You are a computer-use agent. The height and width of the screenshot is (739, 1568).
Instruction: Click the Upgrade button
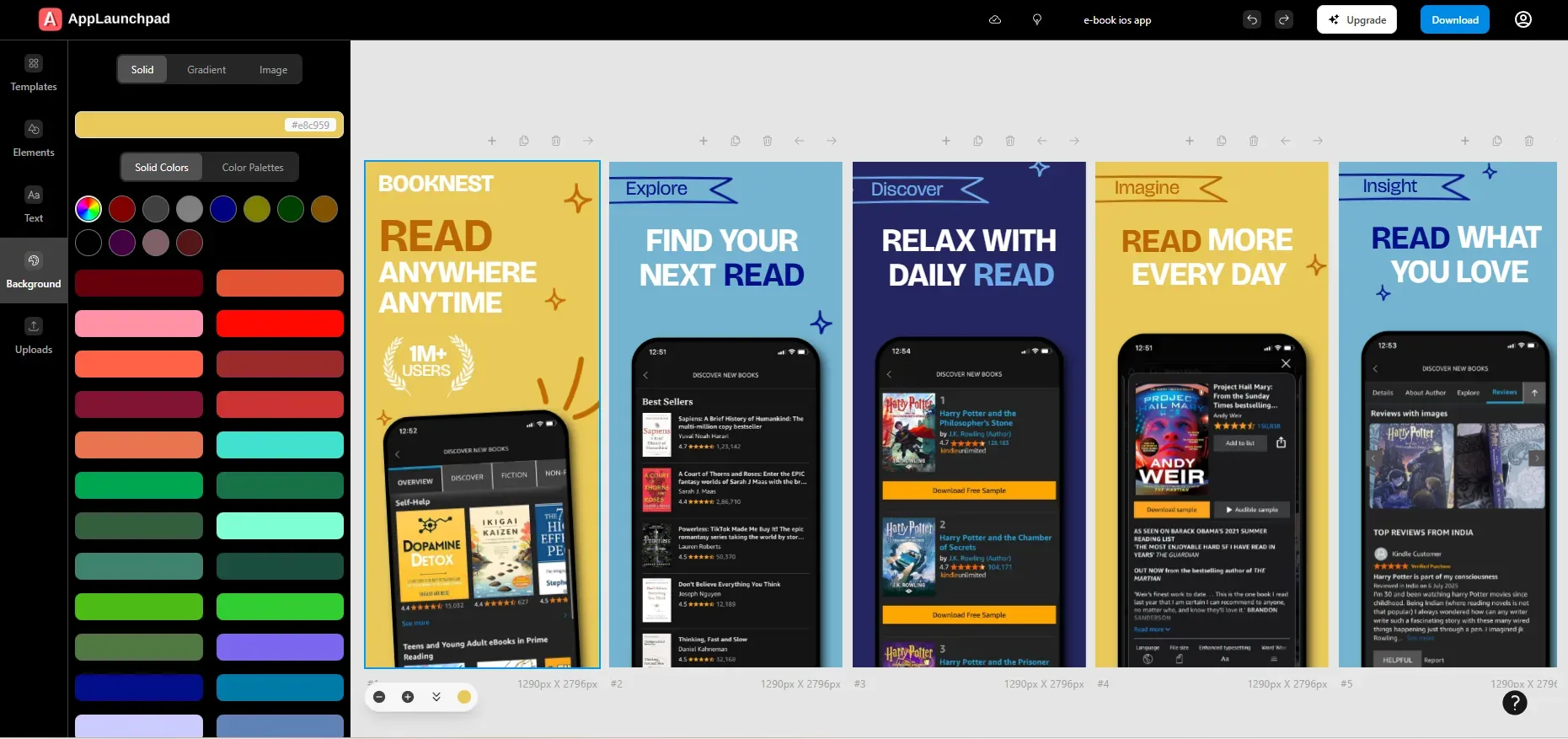tap(1357, 19)
